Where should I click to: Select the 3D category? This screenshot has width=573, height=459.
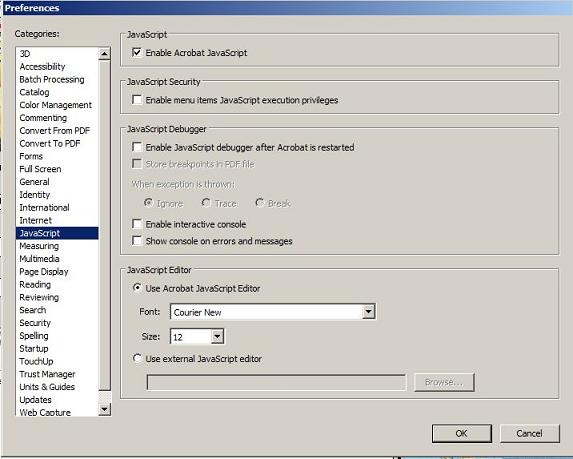(57, 54)
